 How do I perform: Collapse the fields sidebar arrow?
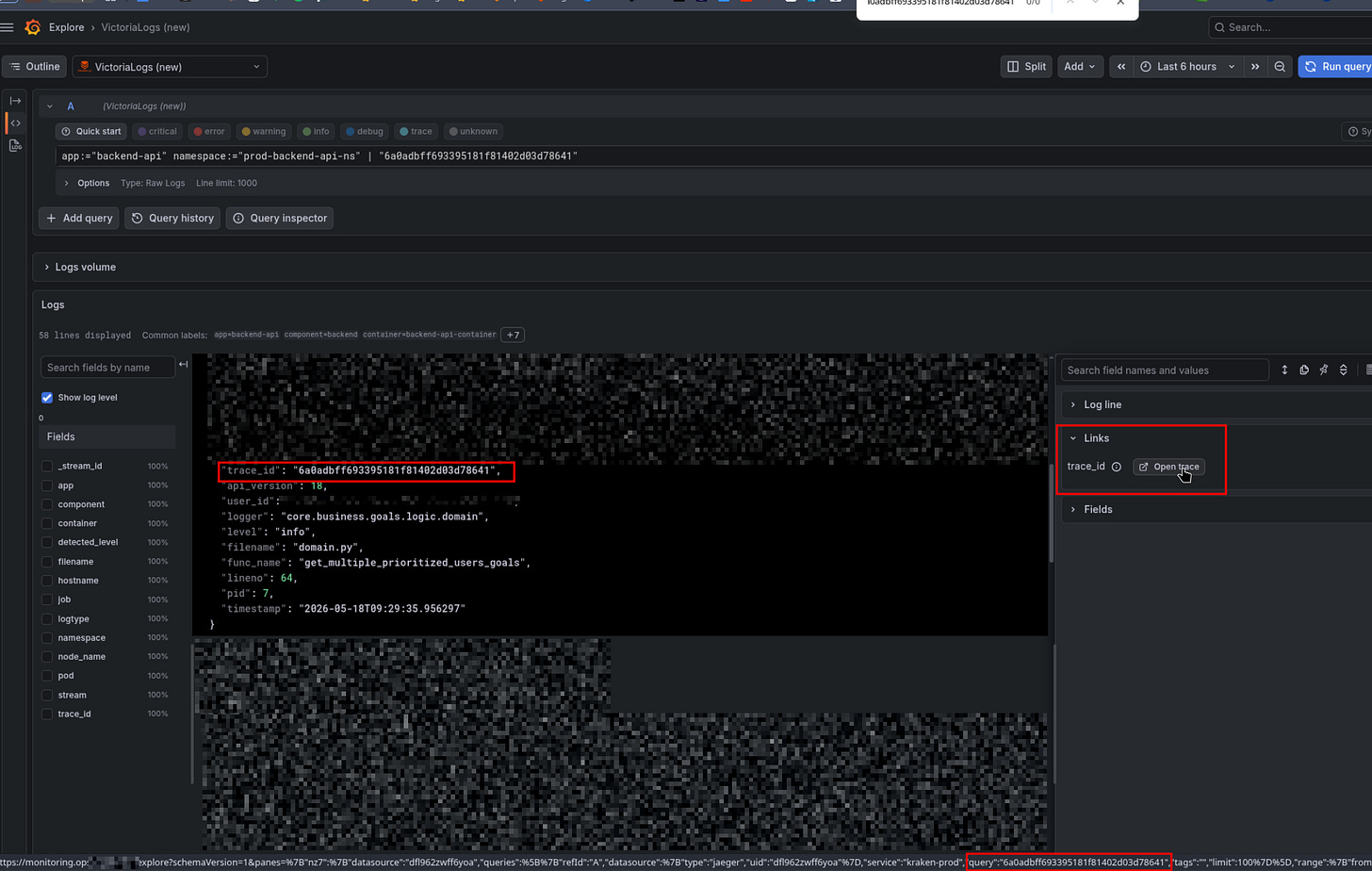(x=184, y=365)
